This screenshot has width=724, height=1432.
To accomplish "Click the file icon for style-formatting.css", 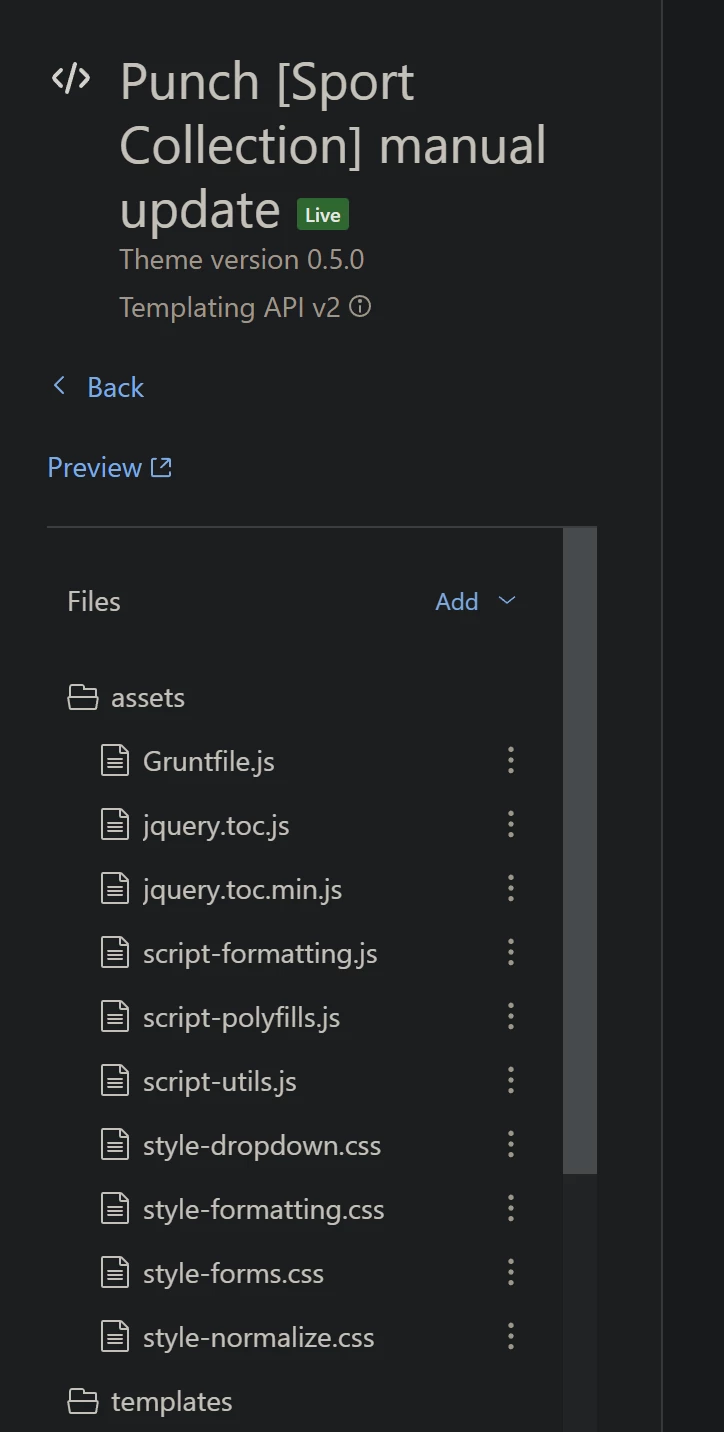I will 115,1209.
